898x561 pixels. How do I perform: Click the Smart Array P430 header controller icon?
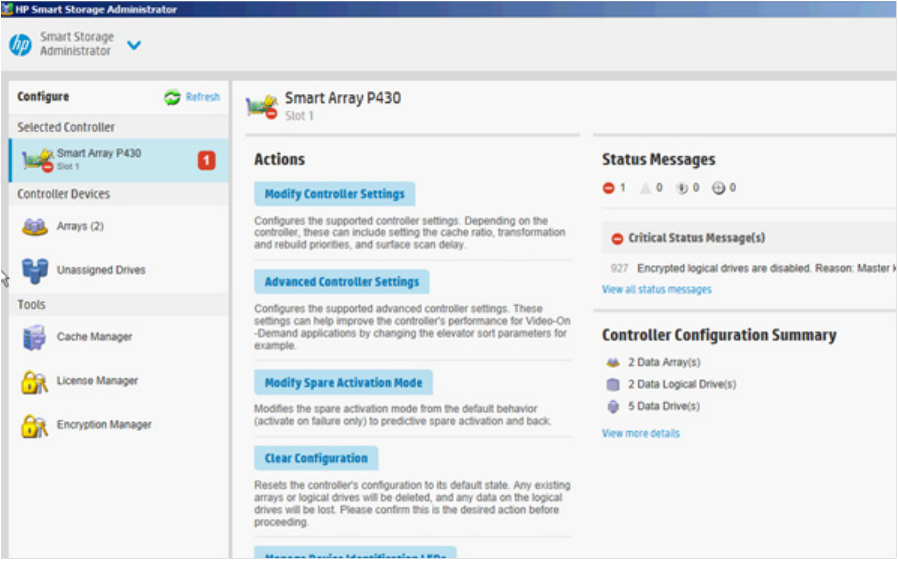(x=262, y=106)
